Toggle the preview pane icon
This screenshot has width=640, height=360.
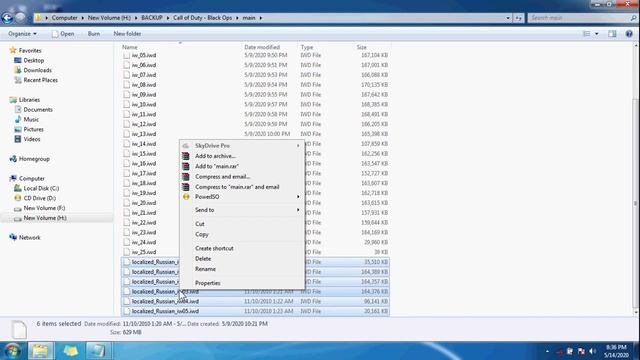[612, 34]
